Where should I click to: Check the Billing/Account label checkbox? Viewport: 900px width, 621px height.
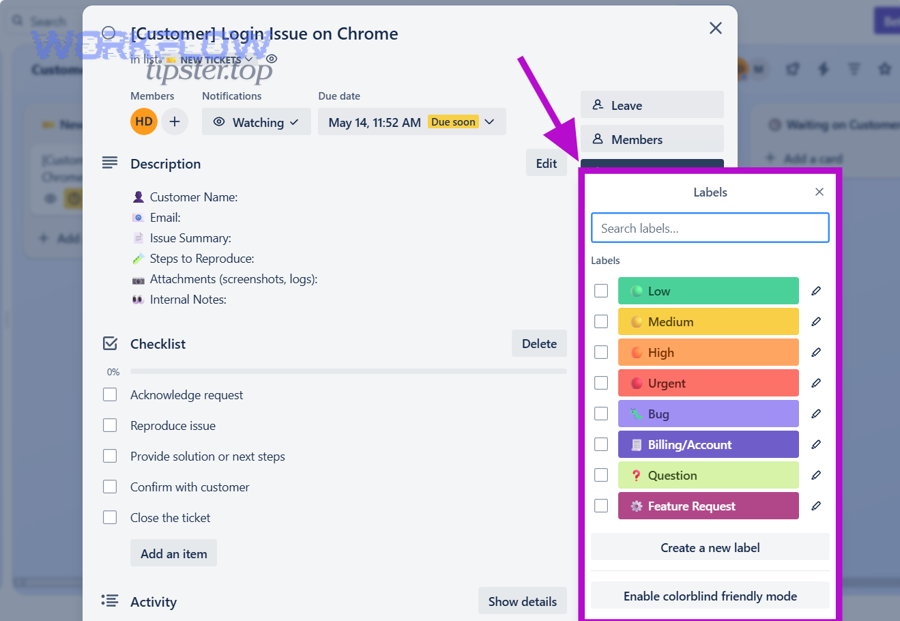pyautogui.click(x=601, y=444)
